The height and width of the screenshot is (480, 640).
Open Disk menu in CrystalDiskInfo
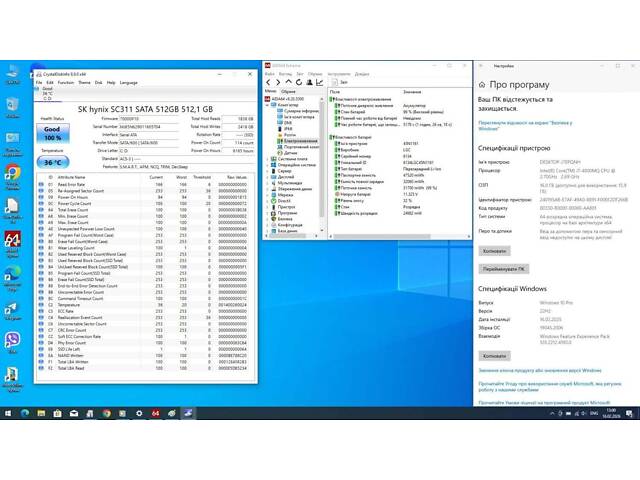coord(98,82)
